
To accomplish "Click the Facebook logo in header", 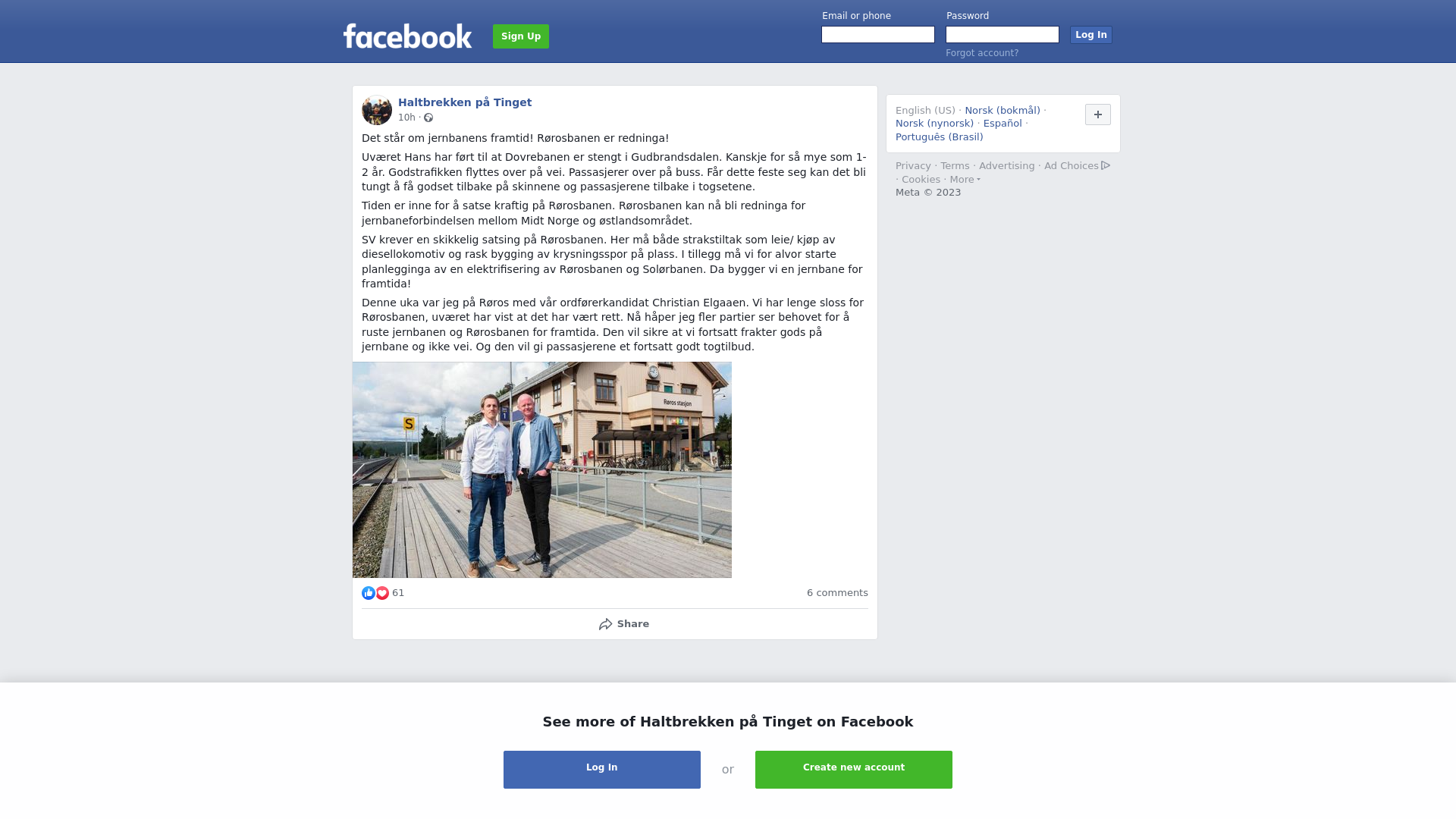I will [407, 36].
